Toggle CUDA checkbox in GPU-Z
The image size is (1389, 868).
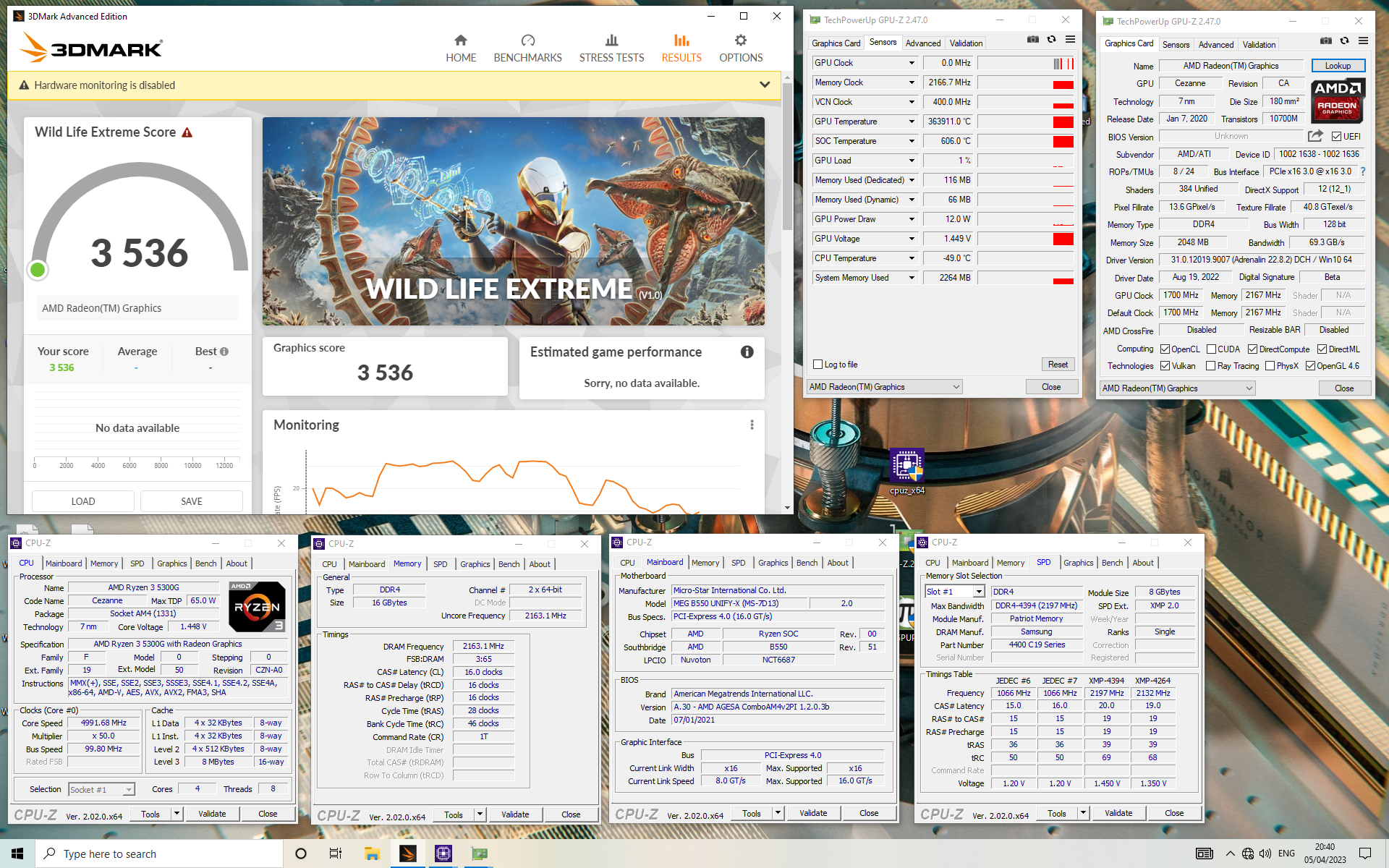(x=1212, y=349)
